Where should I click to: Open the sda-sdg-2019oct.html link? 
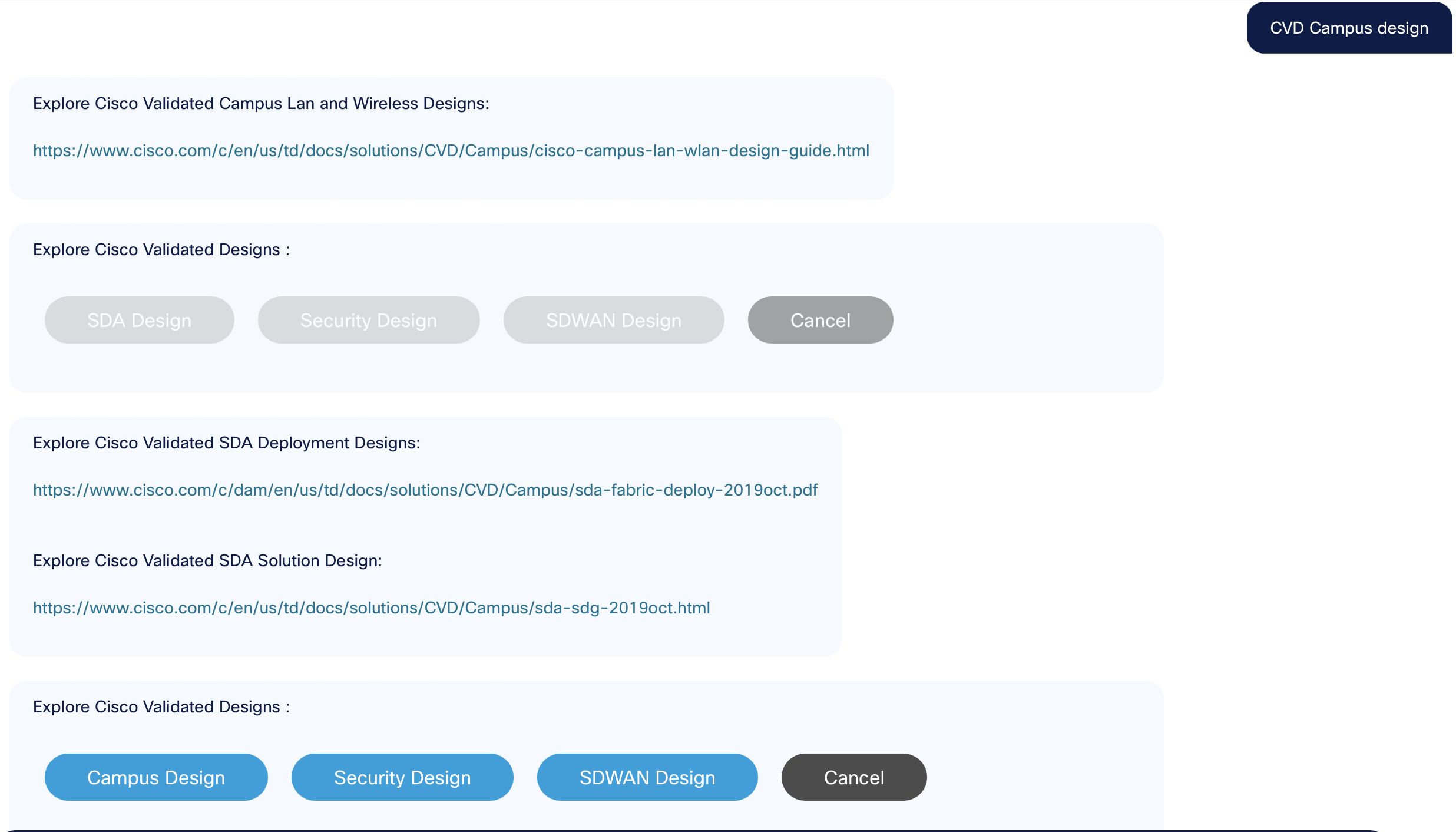click(x=371, y=608)
